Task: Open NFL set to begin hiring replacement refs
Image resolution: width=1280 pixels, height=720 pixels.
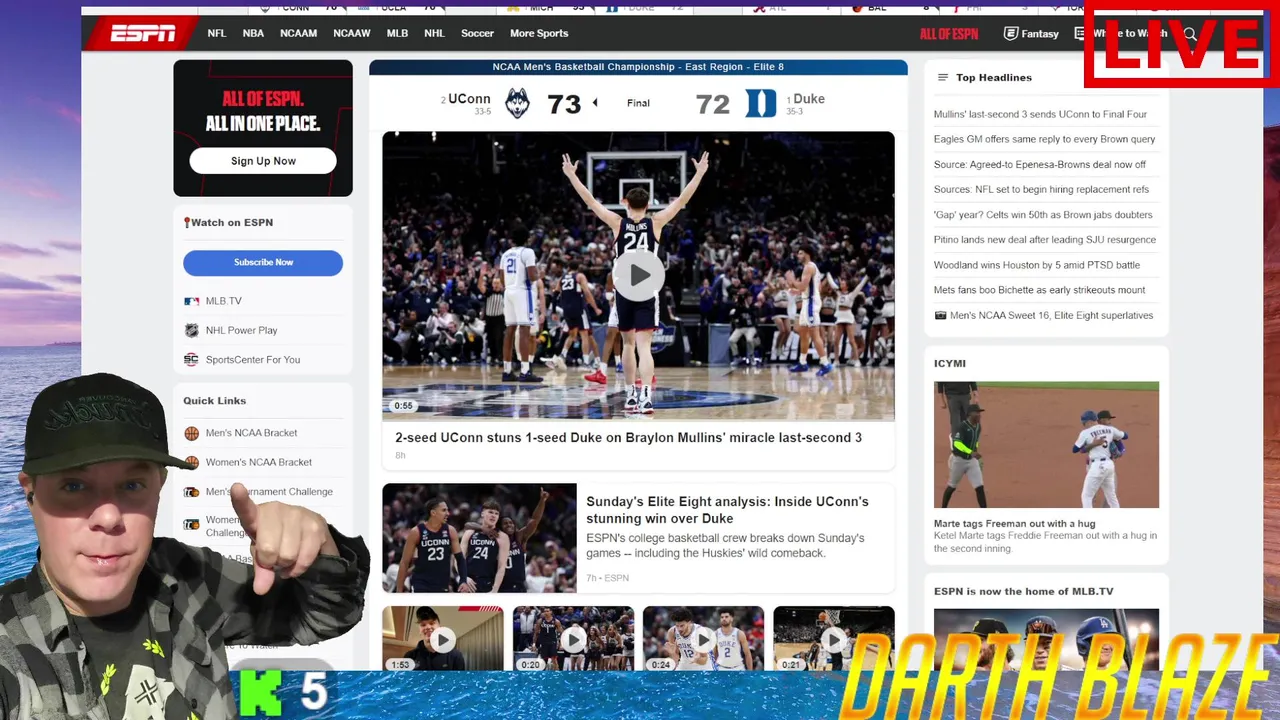Action: (1041, 189)
